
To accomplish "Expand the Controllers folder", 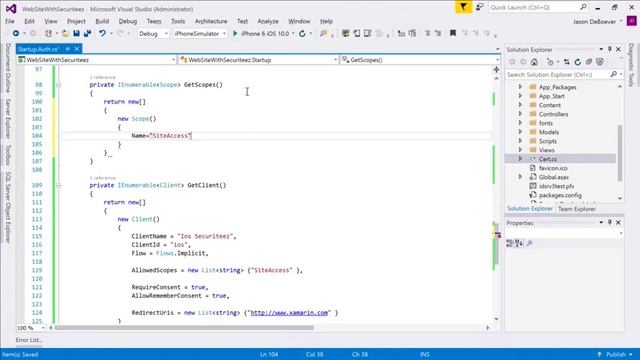I will point(520,113).
